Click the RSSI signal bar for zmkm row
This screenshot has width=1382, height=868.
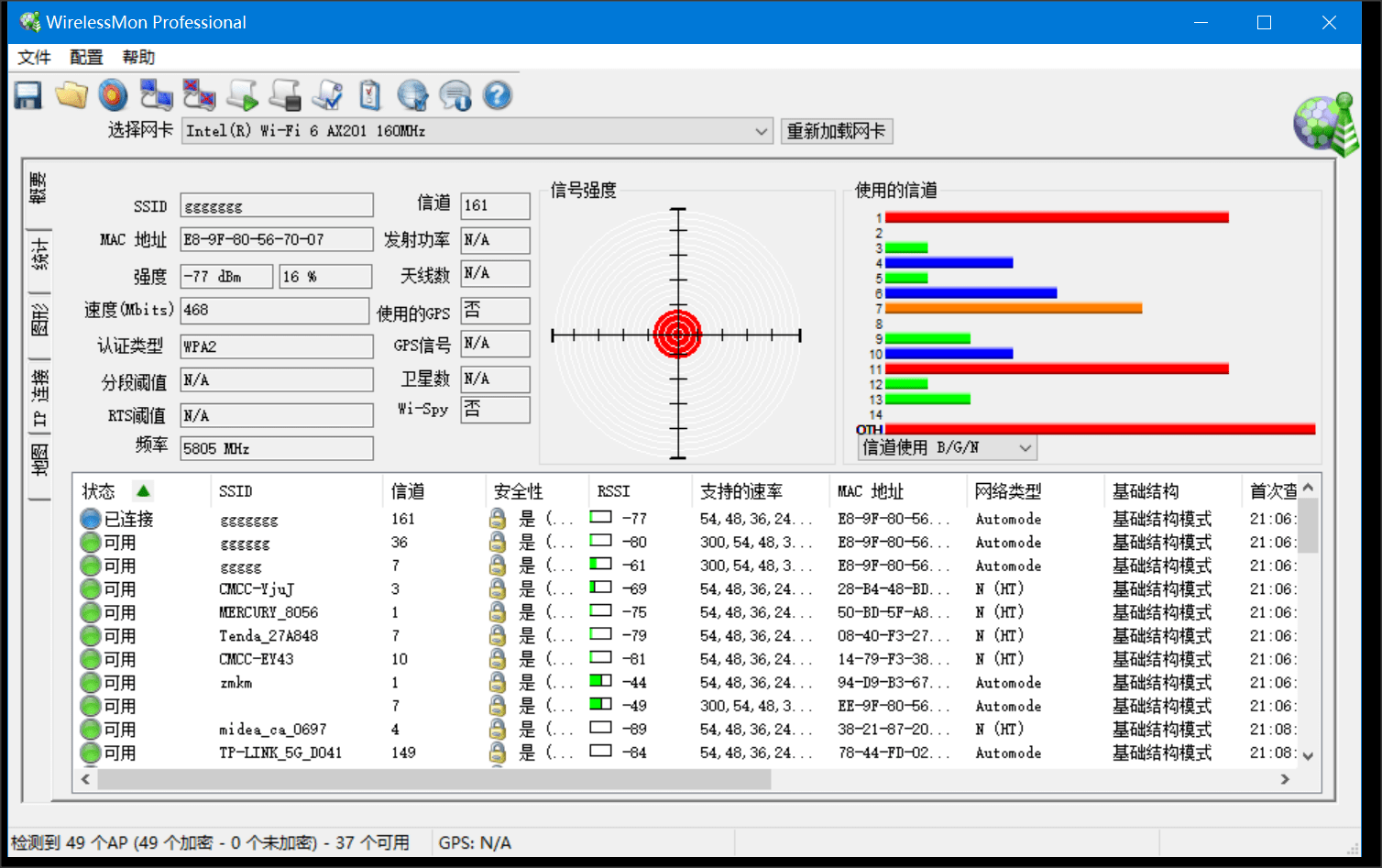click(x=600, y=681)
